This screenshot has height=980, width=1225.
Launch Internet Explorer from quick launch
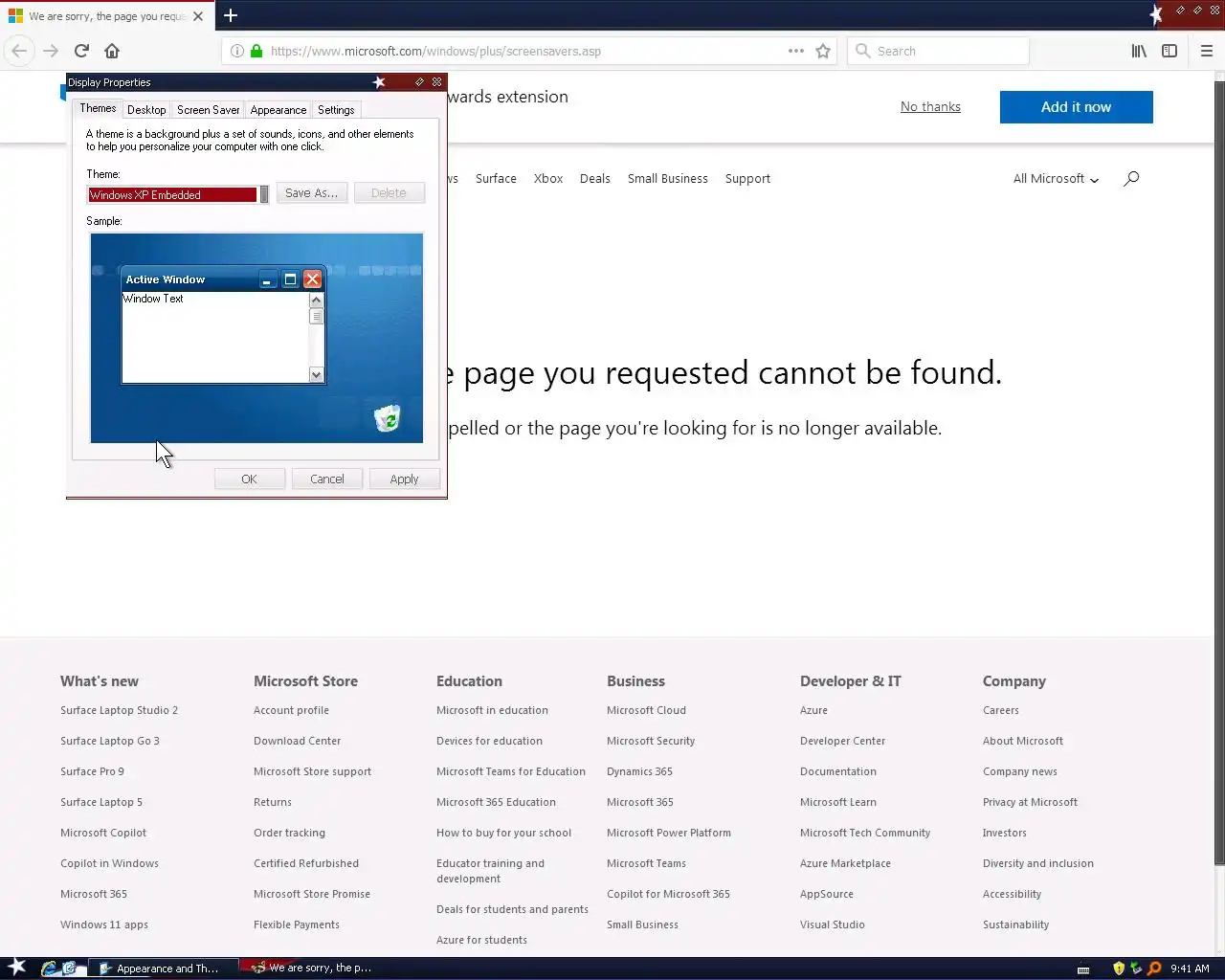pos(49,968)
